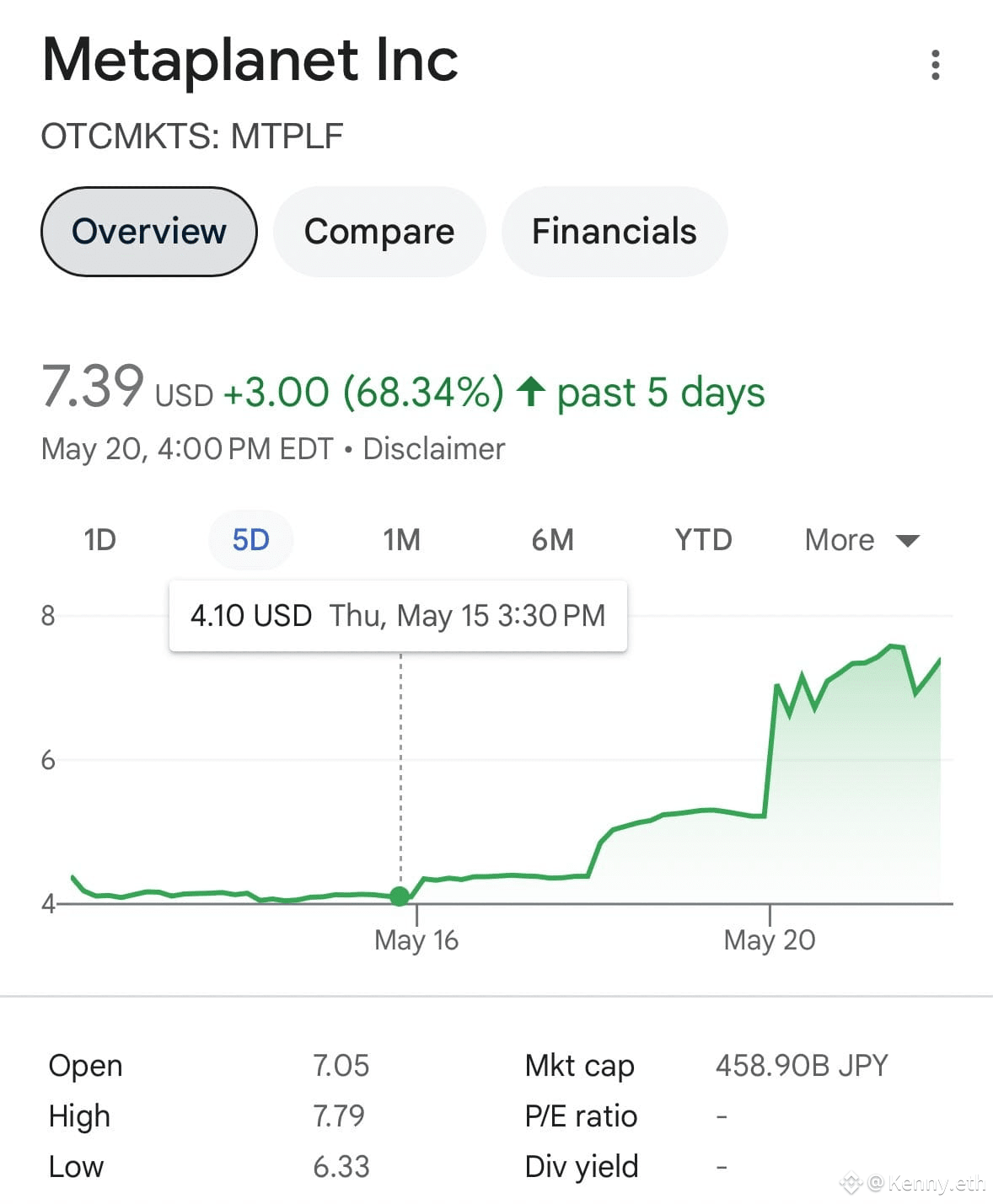This screenshot has height=1204, width=993.
Task: Click the +3.00 (68.34%) change text
Action: pyautogui.click(x=363, y=393)
